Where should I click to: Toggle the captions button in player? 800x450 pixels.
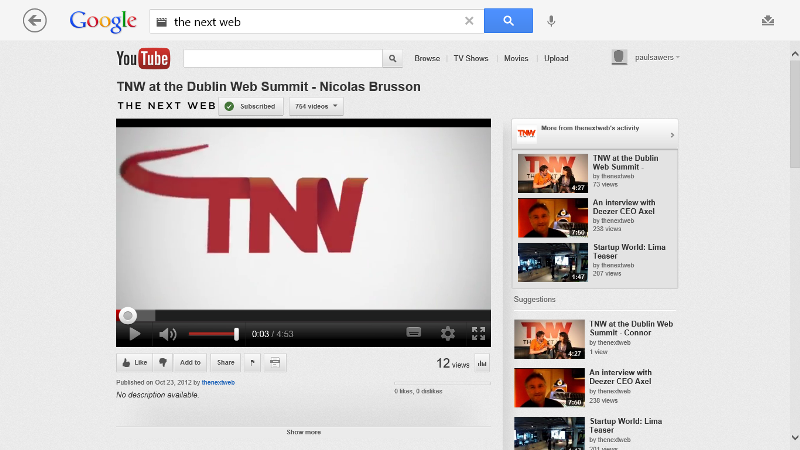click(414, 333)
